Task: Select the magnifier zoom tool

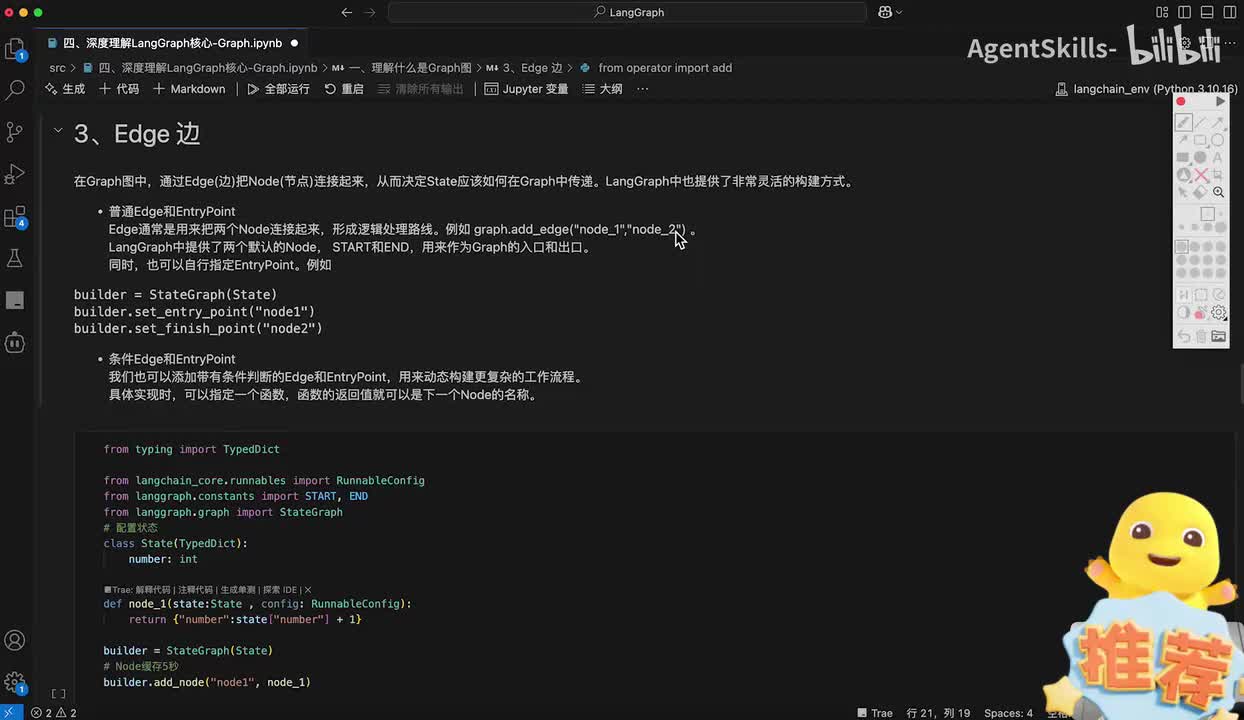Action: tap(1218, 192)
